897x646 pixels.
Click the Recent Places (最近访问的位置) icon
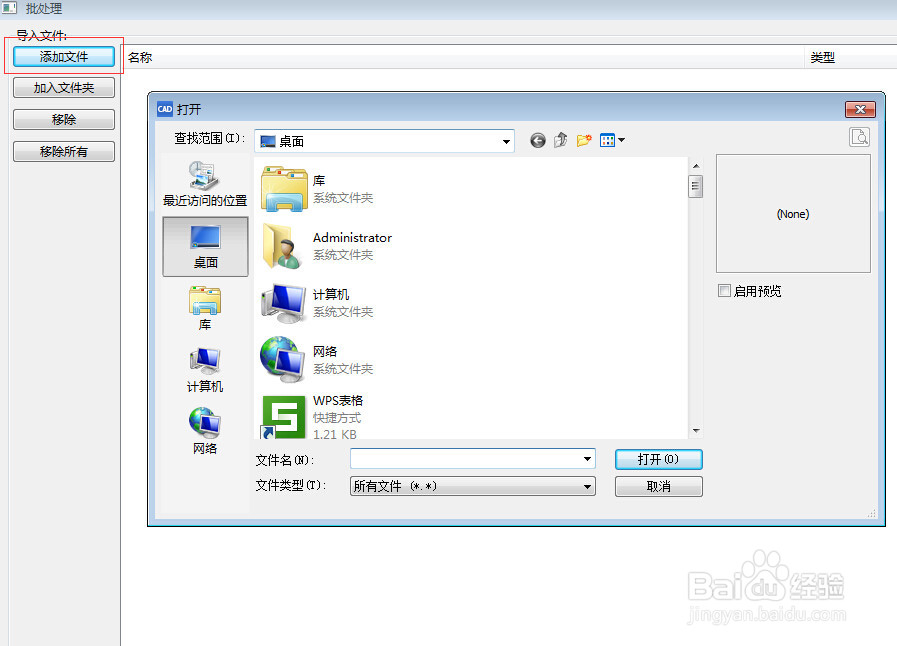click(204, 183)
